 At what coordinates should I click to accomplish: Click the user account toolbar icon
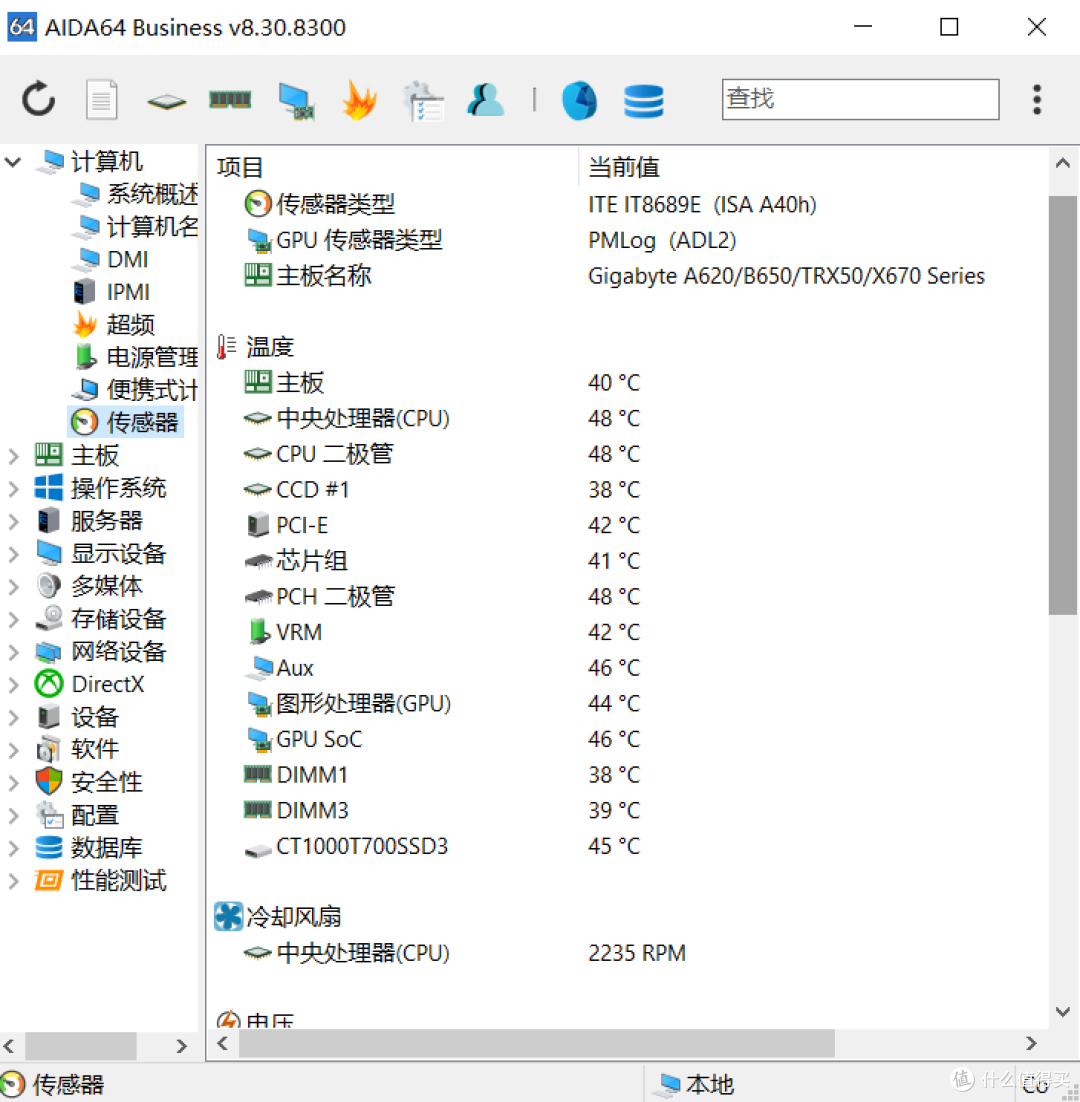pyautogui.click(x=486, y=99)
